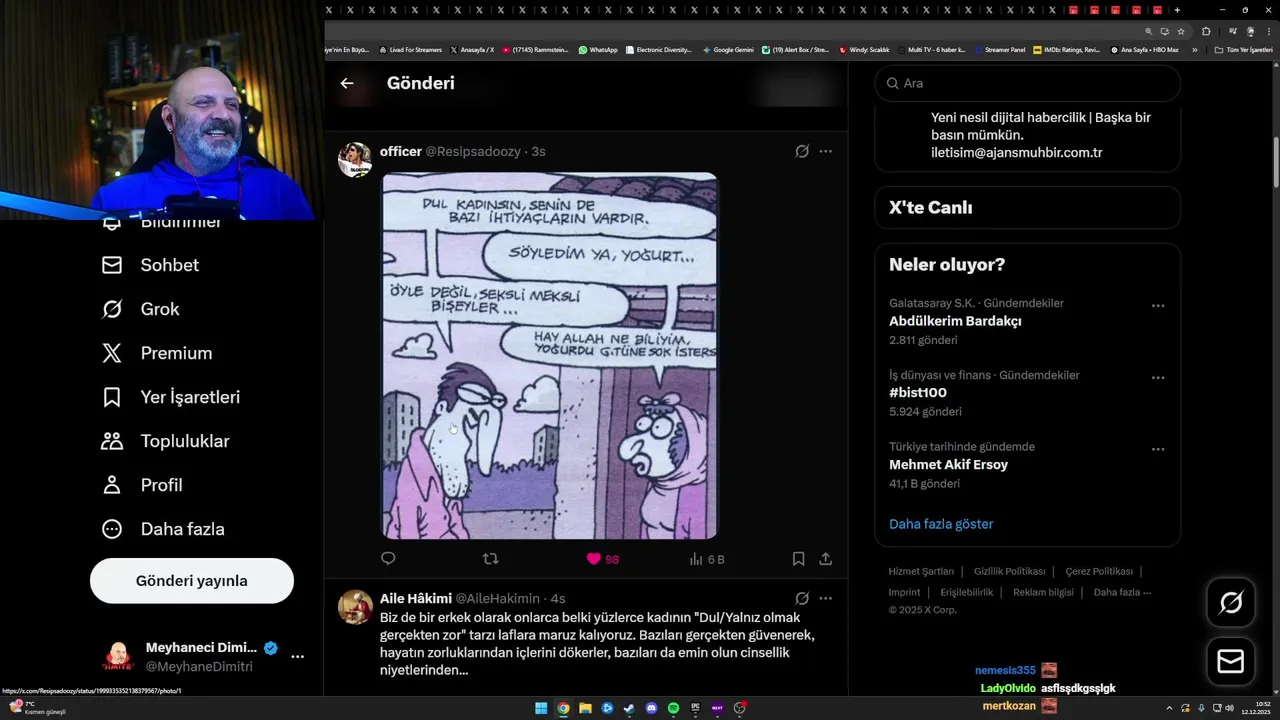
Task: Open officer's profile name link
Action: (x=400, y=151)
